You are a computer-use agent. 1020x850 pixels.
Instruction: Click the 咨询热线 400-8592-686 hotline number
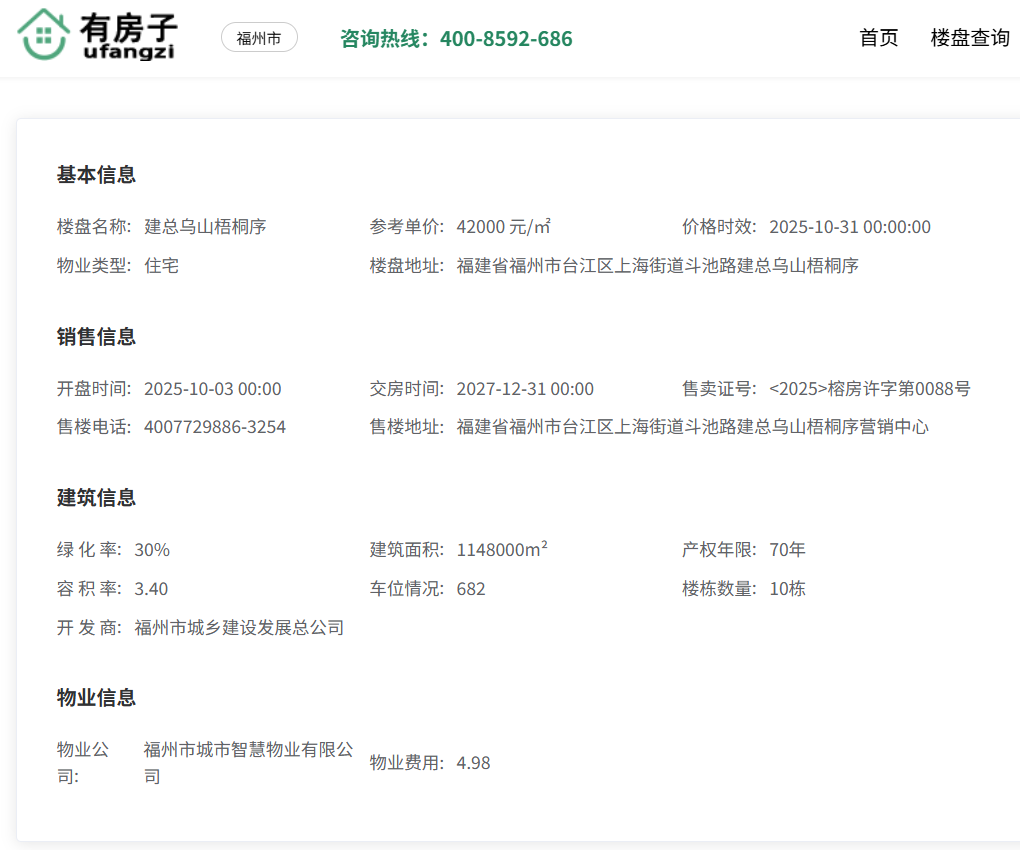[x=456, y=39]
